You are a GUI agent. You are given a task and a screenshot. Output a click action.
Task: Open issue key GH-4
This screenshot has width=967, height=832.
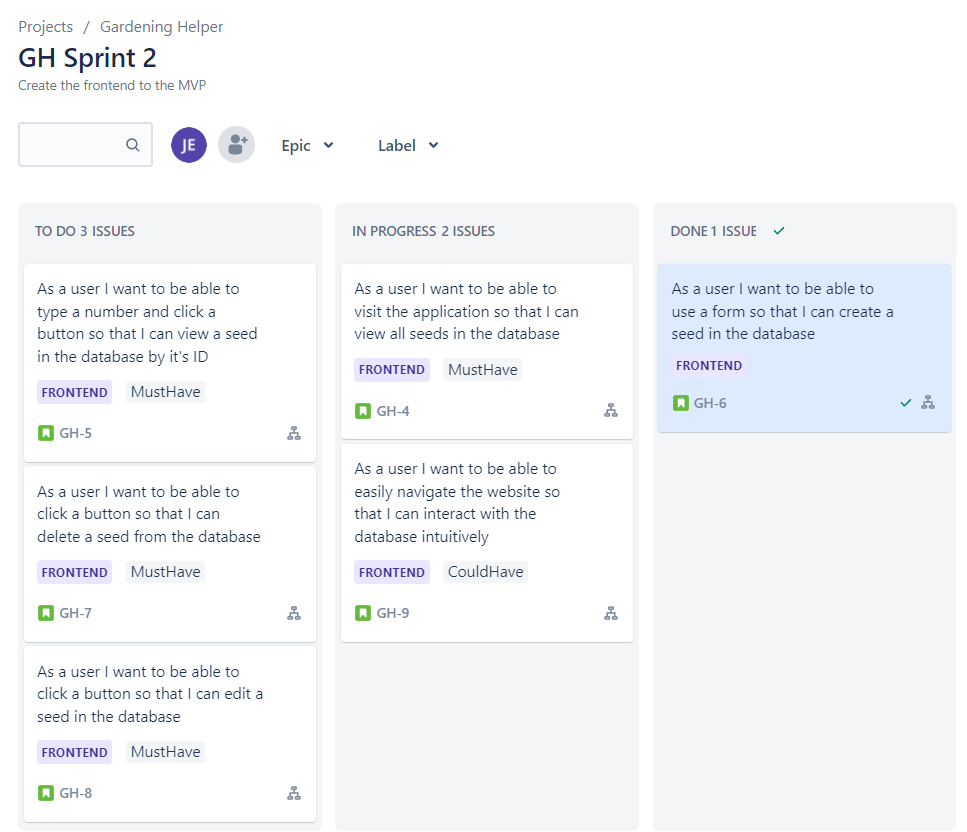(x=393, y=411)
